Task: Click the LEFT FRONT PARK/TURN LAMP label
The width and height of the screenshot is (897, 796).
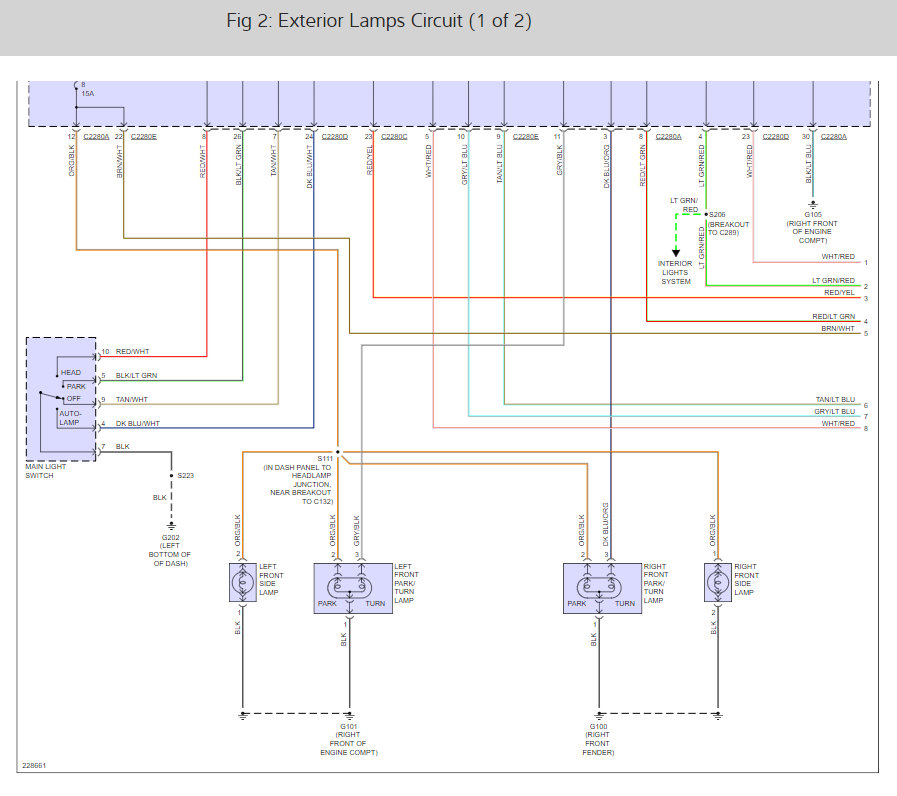Action: 406,583
